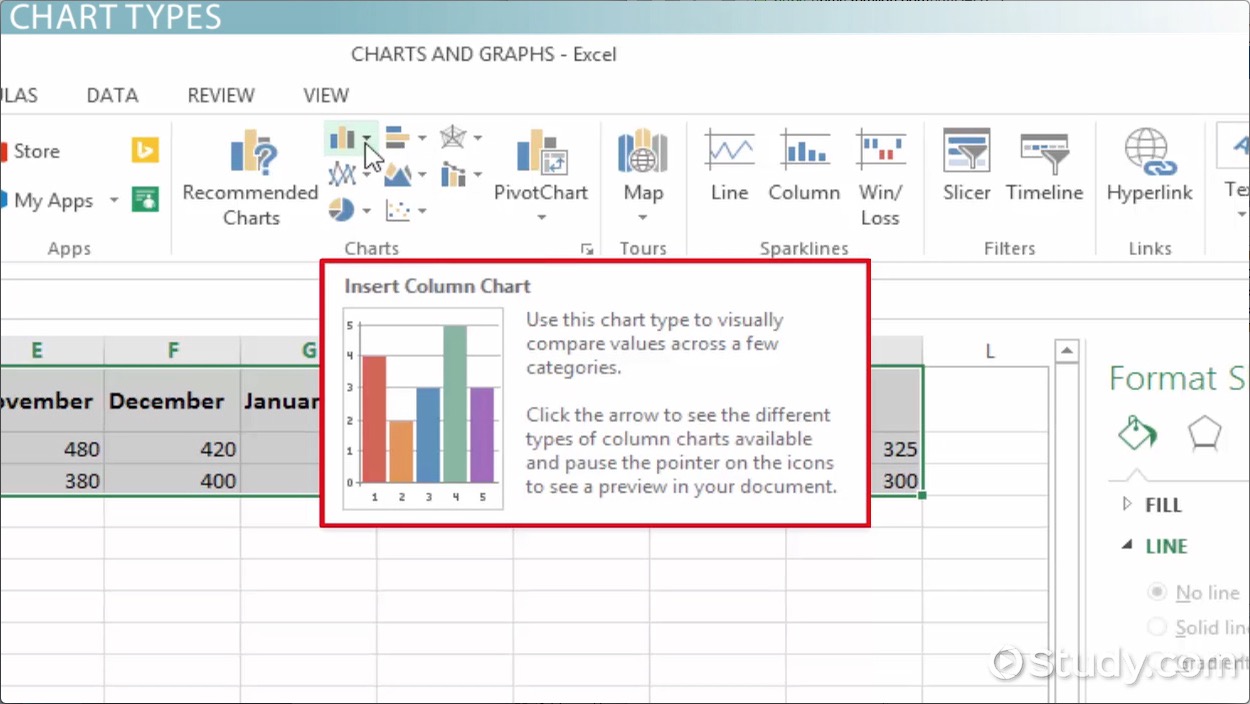Collapse the LINE section
Screen dimensions: 1250x704
coord(1128,546)
